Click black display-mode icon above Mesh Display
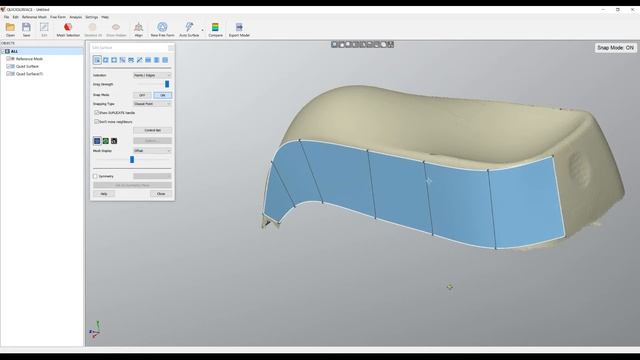The image size is (640, 360). coord(114,141)
